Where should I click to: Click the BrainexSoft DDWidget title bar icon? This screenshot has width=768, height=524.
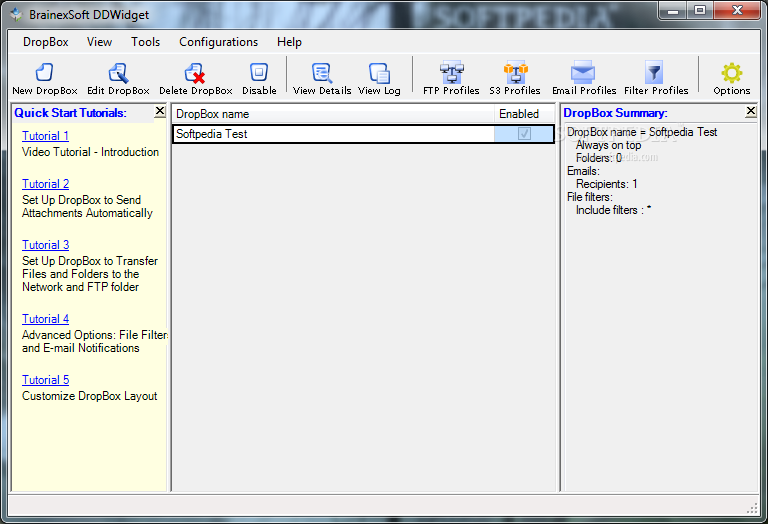pyautogui.click(x=16, y=15)
